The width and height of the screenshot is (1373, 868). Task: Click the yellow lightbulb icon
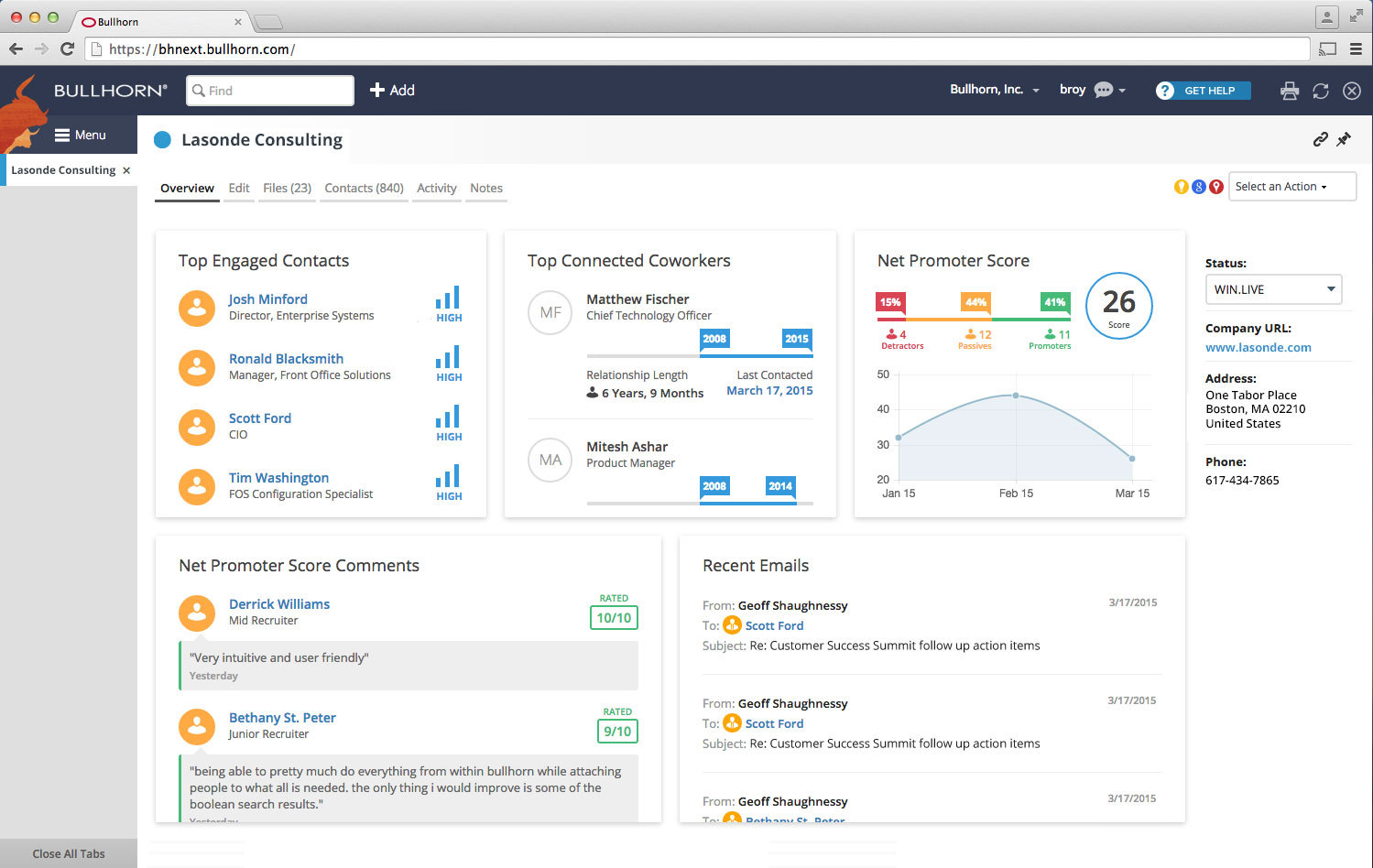pos(1182,187)
